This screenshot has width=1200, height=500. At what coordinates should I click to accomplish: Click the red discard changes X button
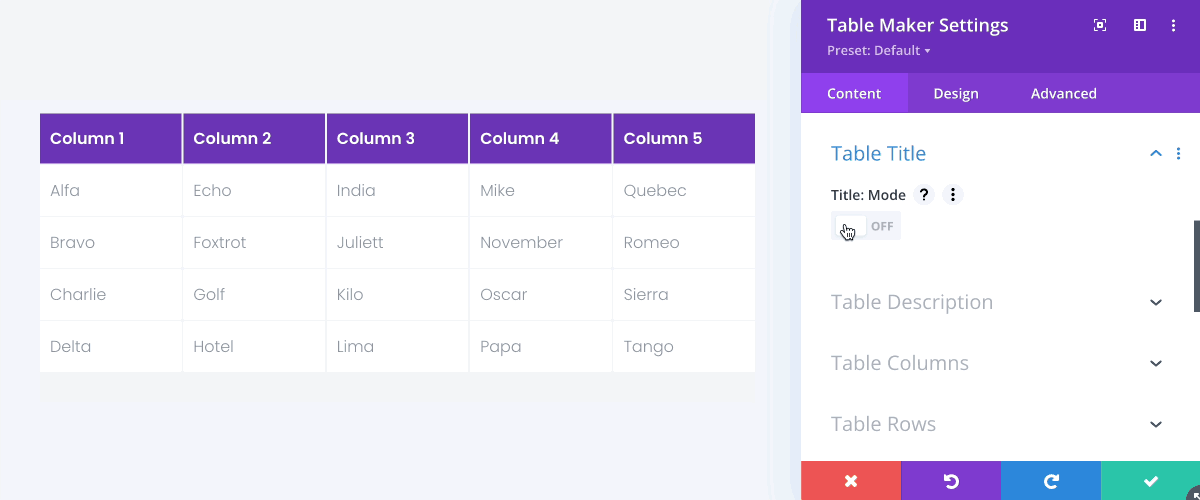[851, 481]
